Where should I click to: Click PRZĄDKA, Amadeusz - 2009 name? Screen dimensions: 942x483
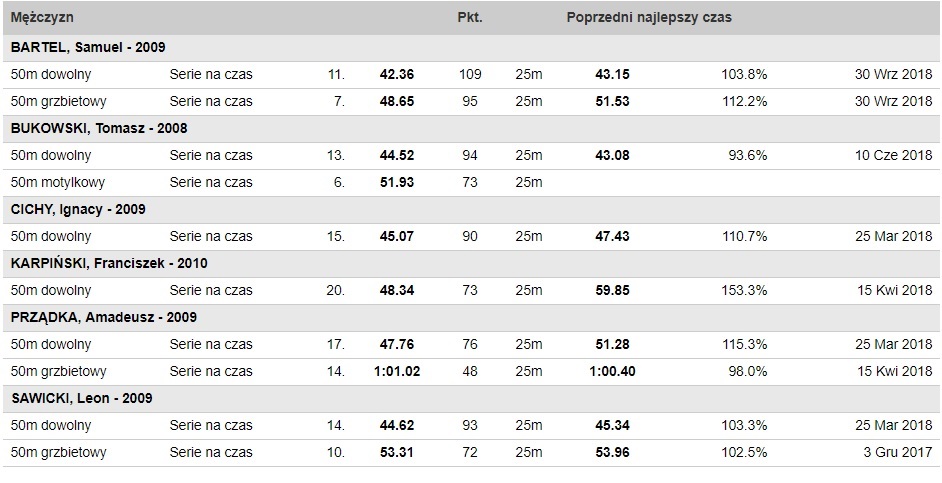point(104,317)
